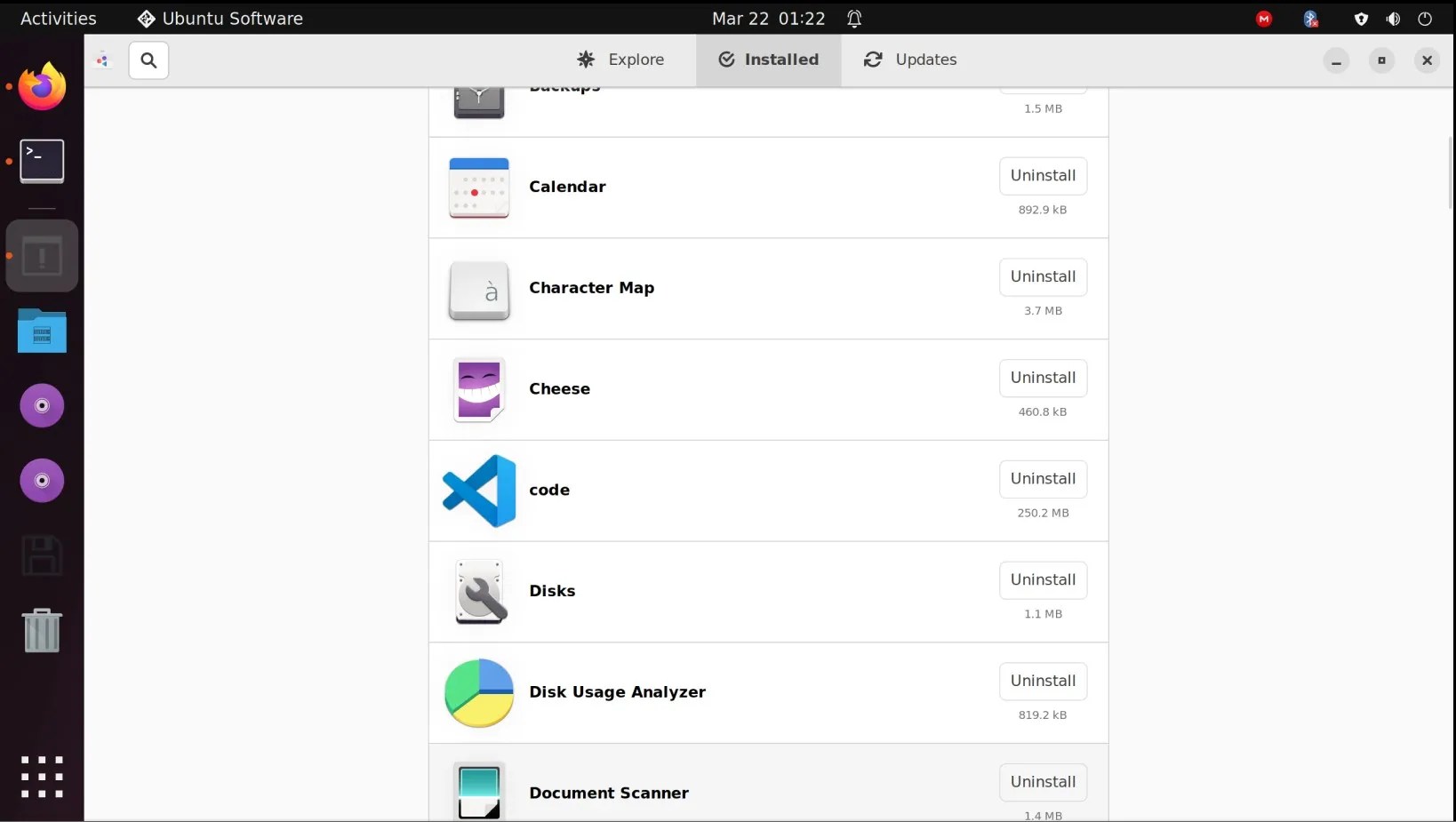The image size is (1456, 822).
Task: Select the Calendar app name
Action: (567, 187)
